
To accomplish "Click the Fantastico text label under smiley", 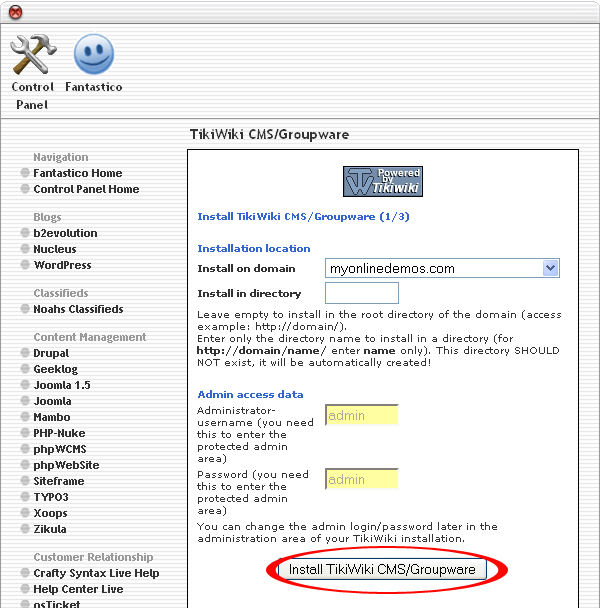I will tap(94, 87).
